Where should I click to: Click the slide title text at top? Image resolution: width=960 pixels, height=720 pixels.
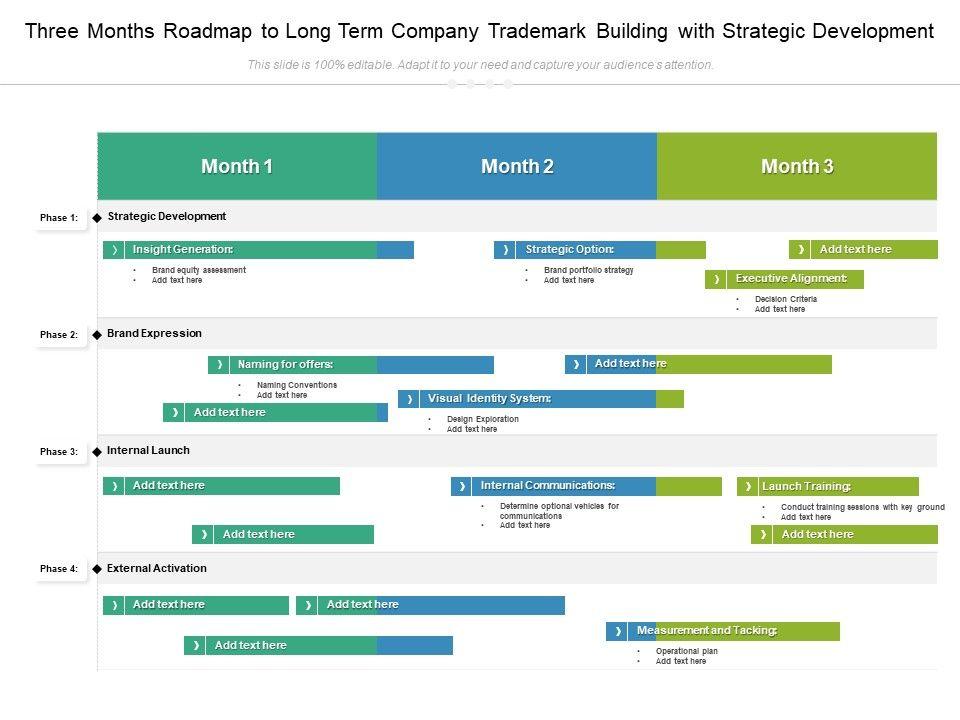point(480,31)
